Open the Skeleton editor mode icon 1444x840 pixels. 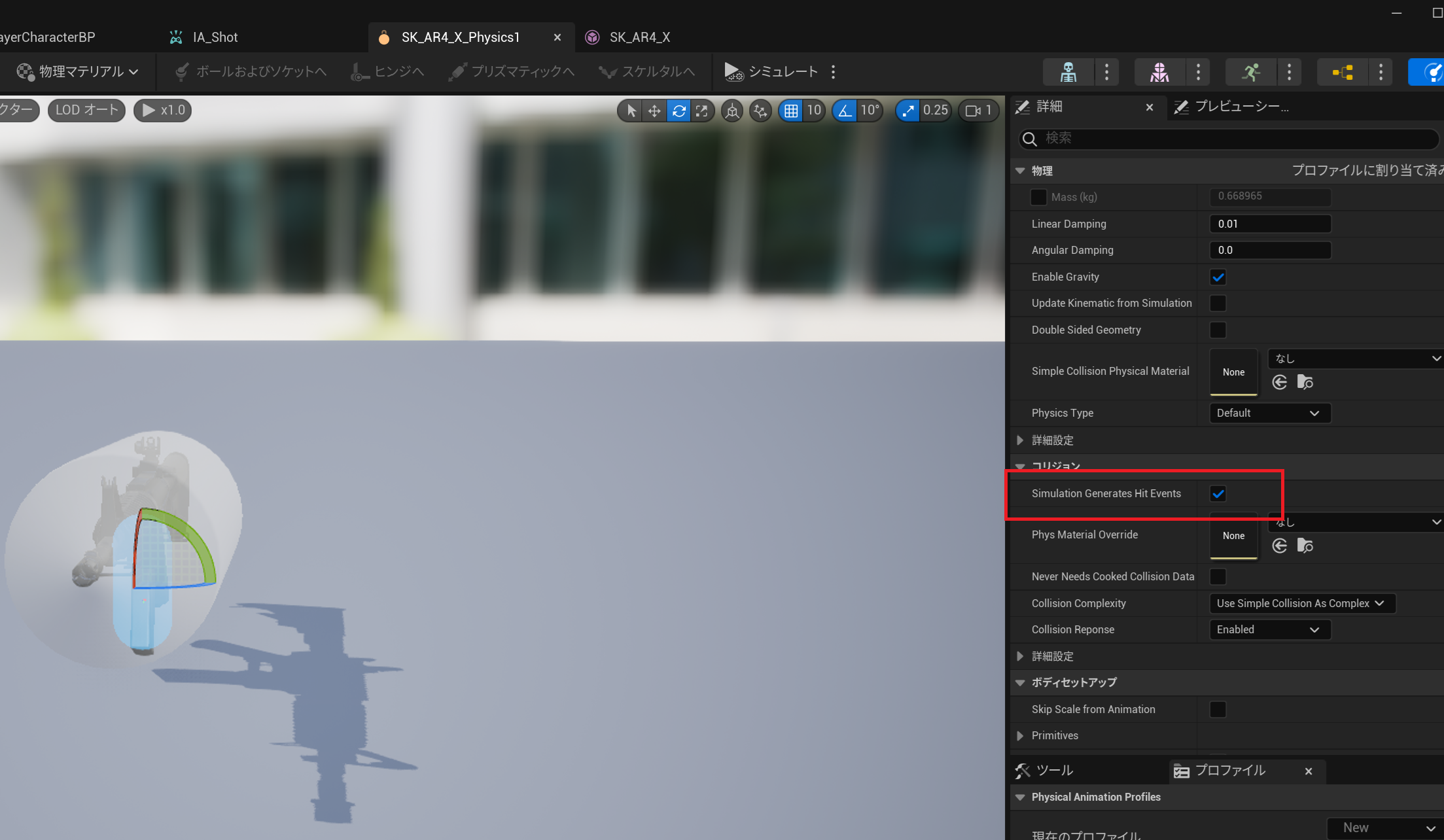(x=1068, y=72)
